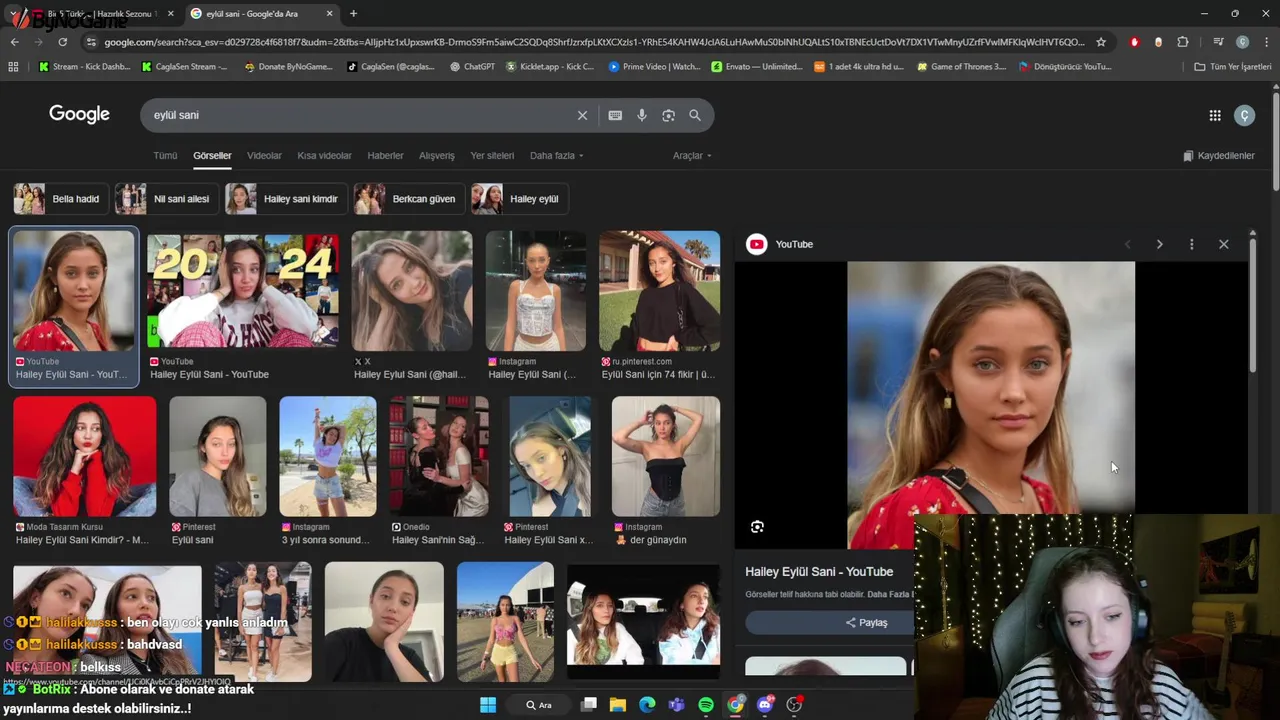Image resolution: width=1280 pixels, height=720 pixels.
Task: Select the address bar URL
Action: [593, 42]
